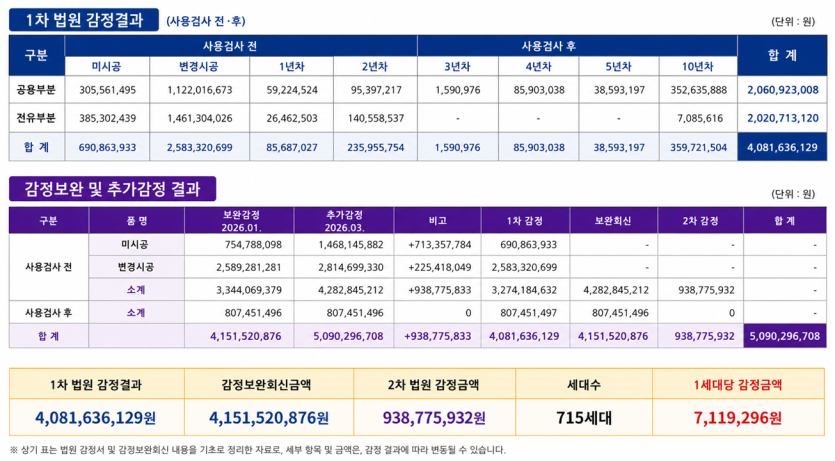
Task: Click total cell 235,955,754
Action: pyautogui.click(x=376, y=147)
